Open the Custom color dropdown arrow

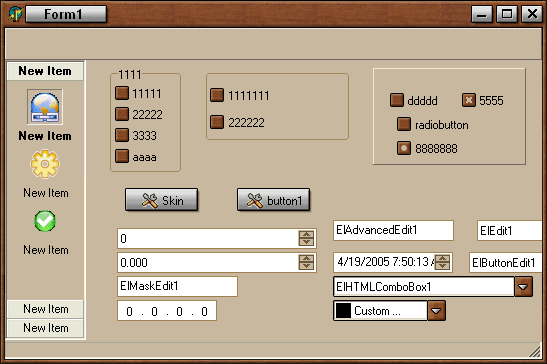tap(436, 310)
